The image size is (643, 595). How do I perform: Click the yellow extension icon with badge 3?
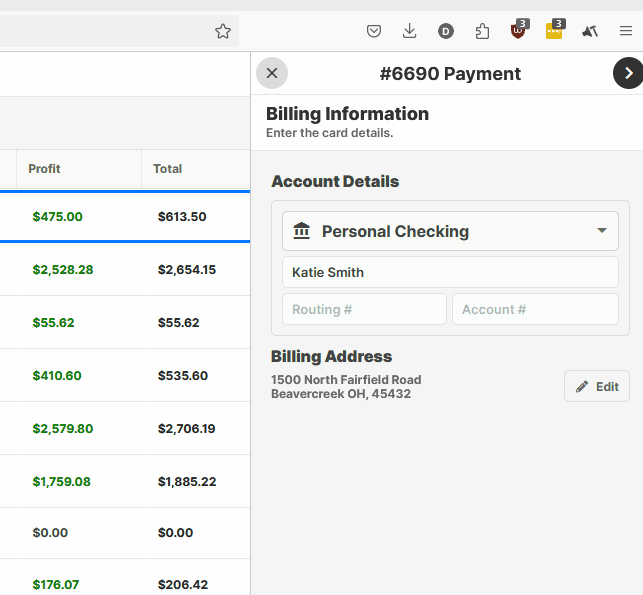pyautogui.click(x=555, y=30)
